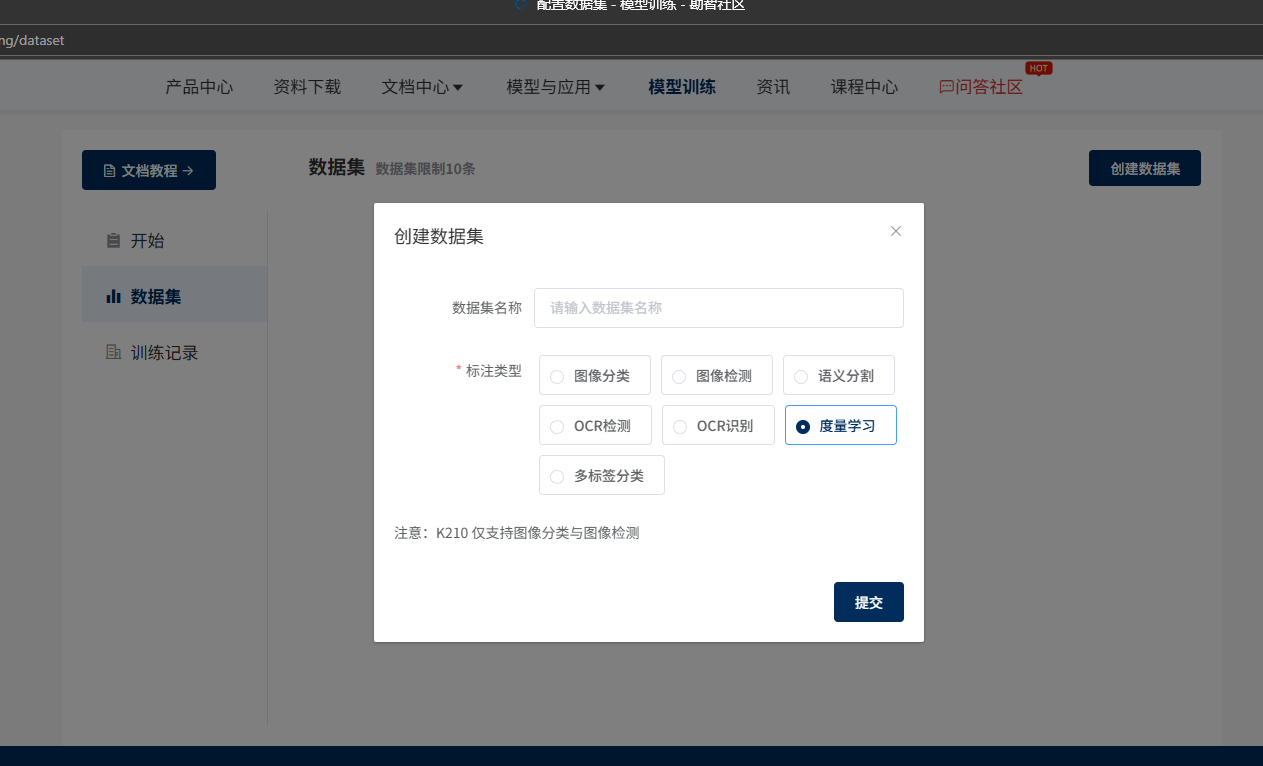Expand the 模型与应用 dropdown menu
The image size is (1263, 766).
(x=555, y=87)
